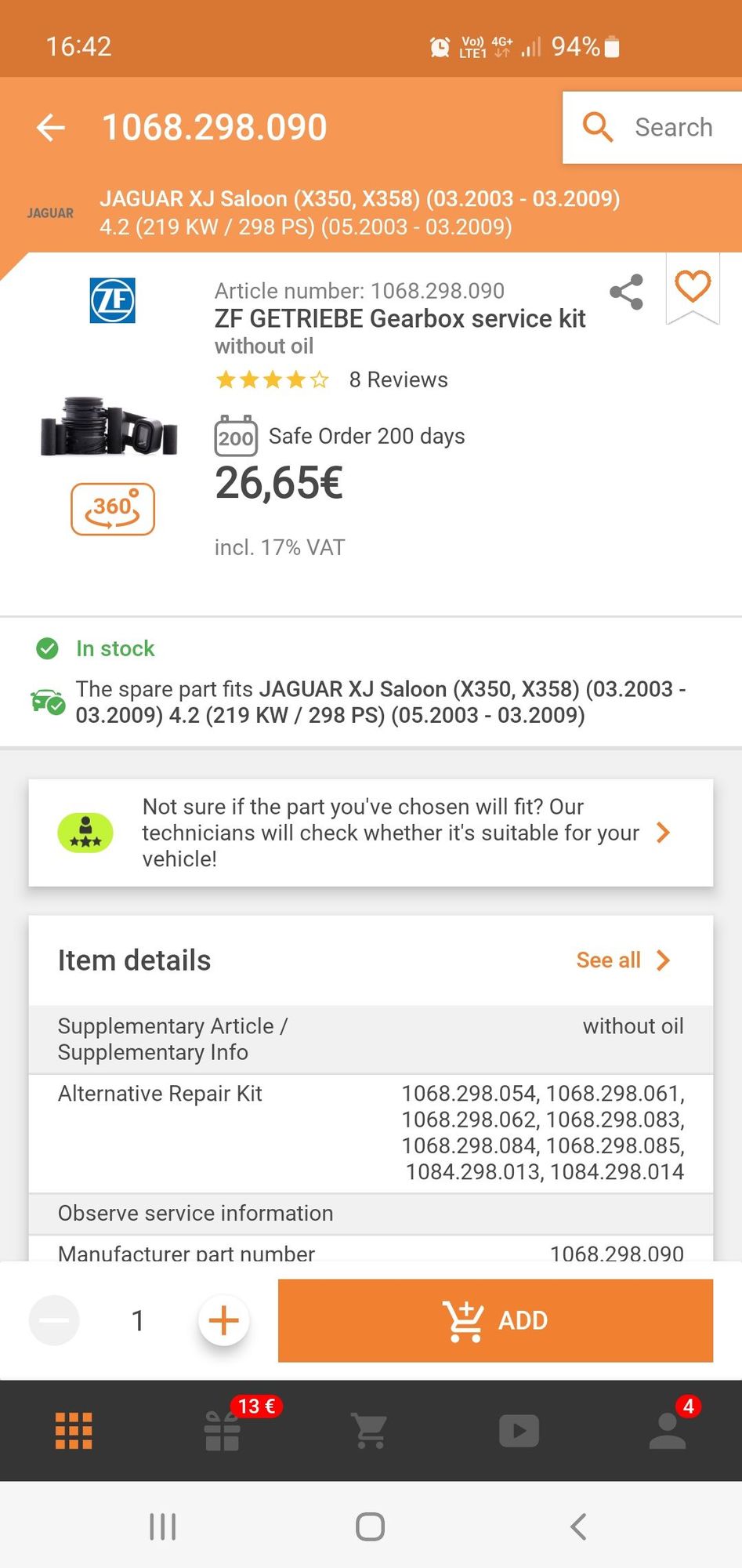Add product to favorites with heart icon
This screenshot has height=1568, width=742.
point(693,287)
